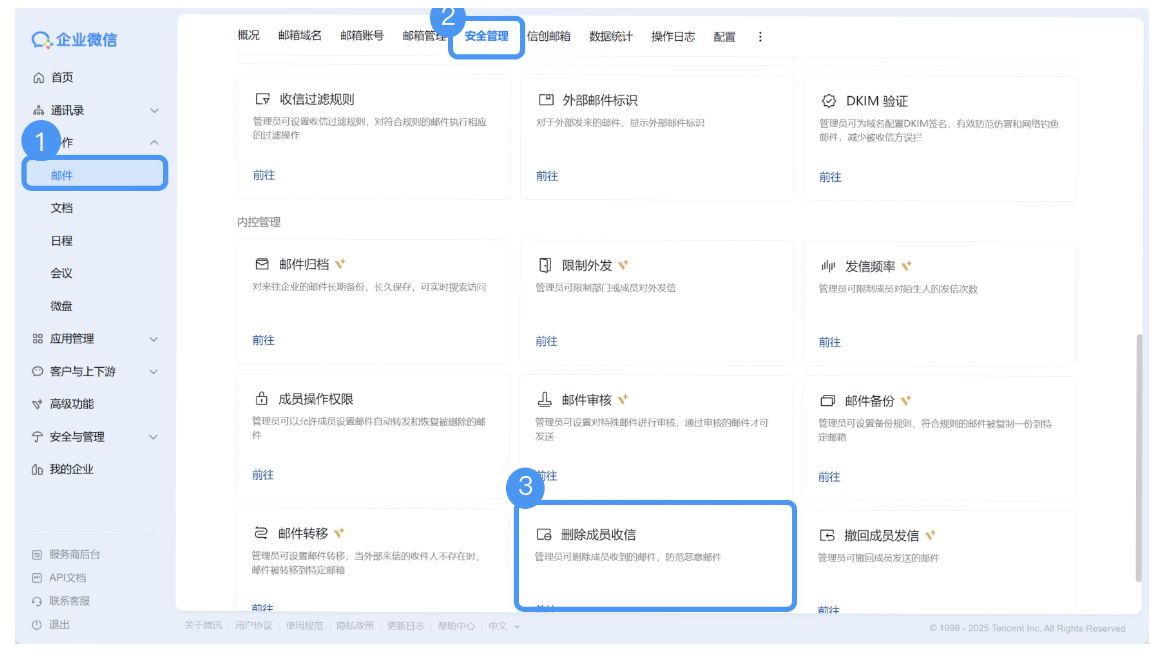Open the 隐私政策 footer link
This screenshot has height=650, width=1155.
coord(355,626)
